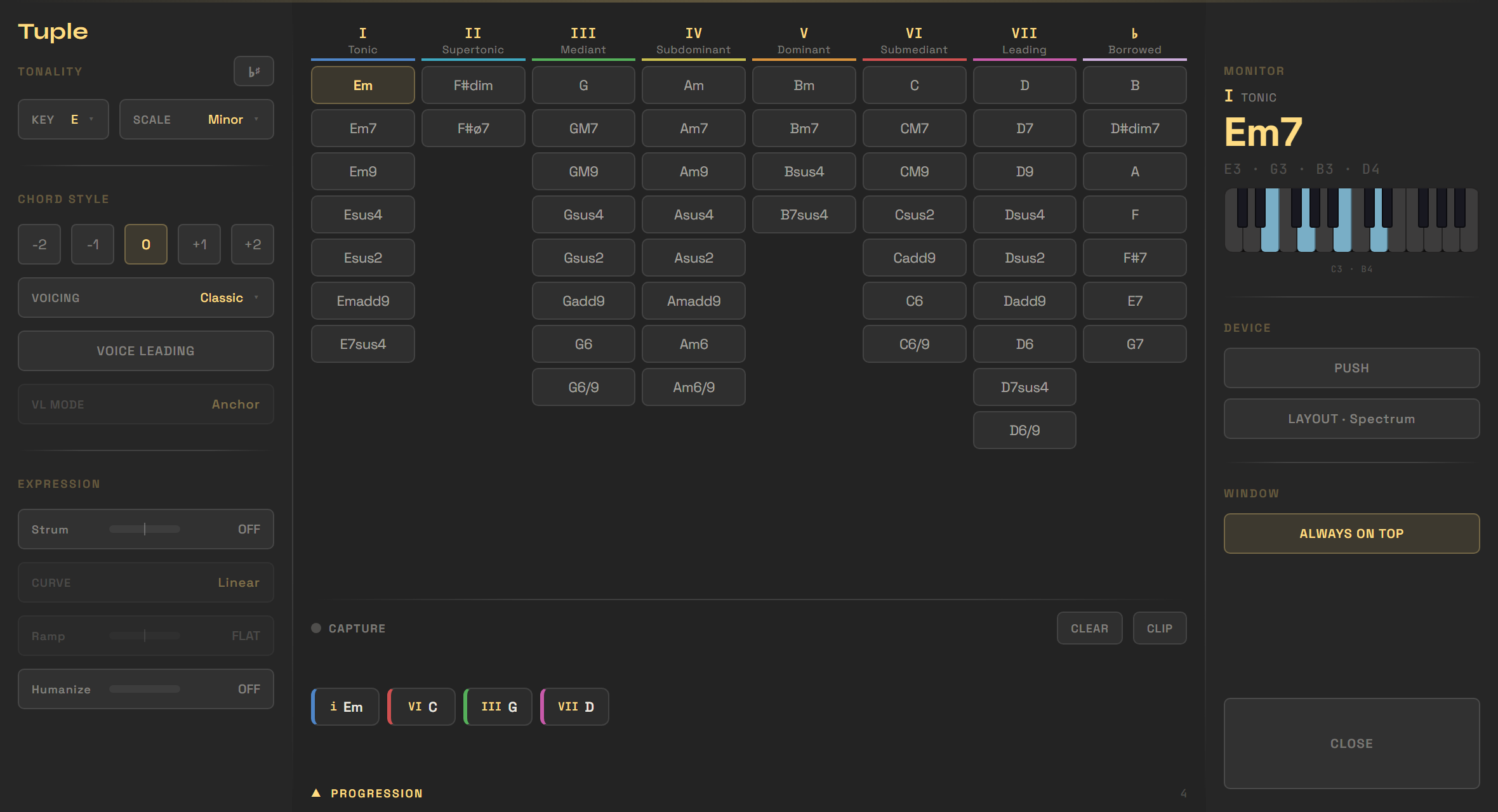Click the Tuple logo
Image resolution: width=1498 pixels, height=812 pixels.
point(53,31)
